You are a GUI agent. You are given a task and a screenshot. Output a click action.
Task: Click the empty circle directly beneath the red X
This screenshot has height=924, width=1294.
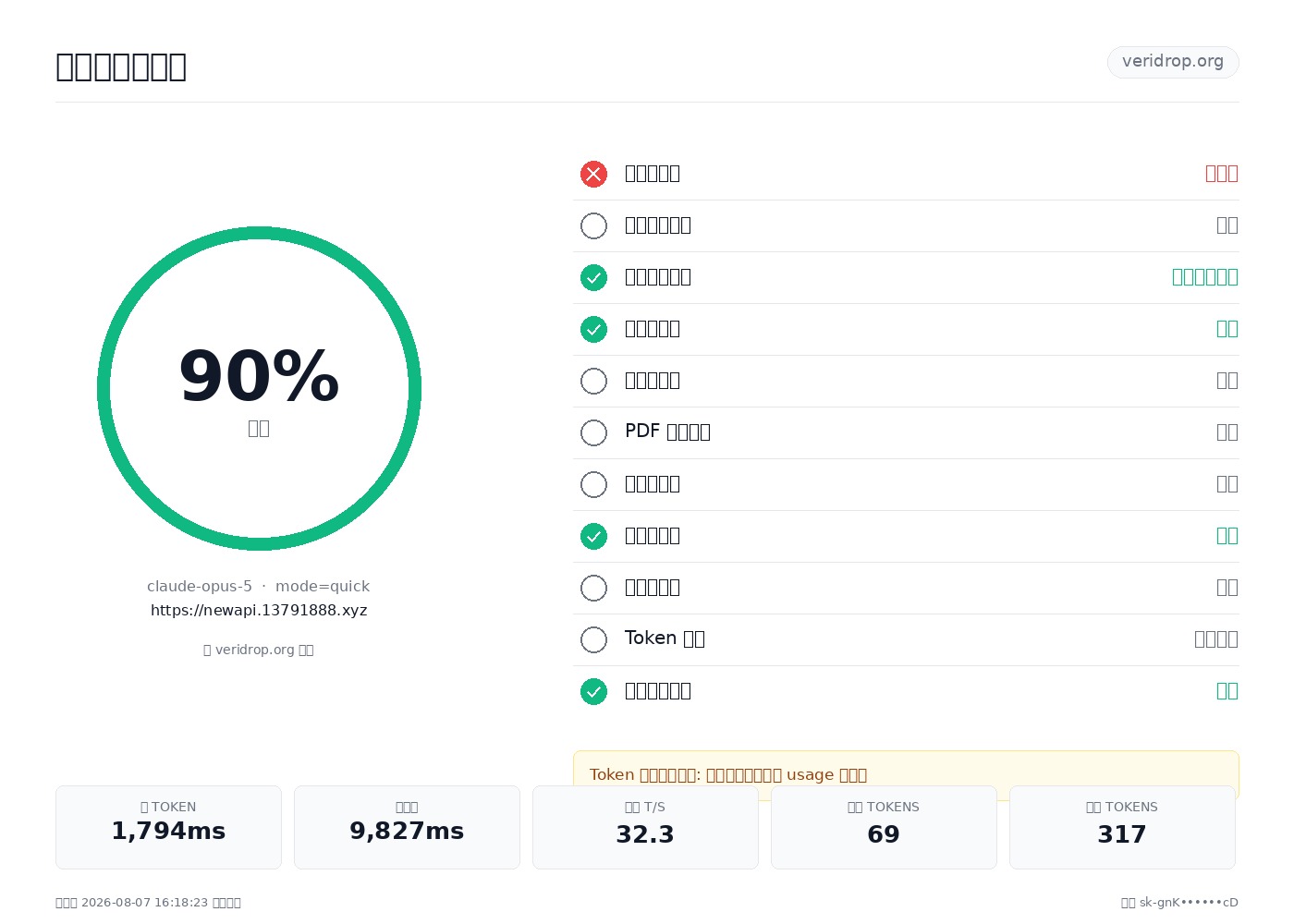(593, 225)
